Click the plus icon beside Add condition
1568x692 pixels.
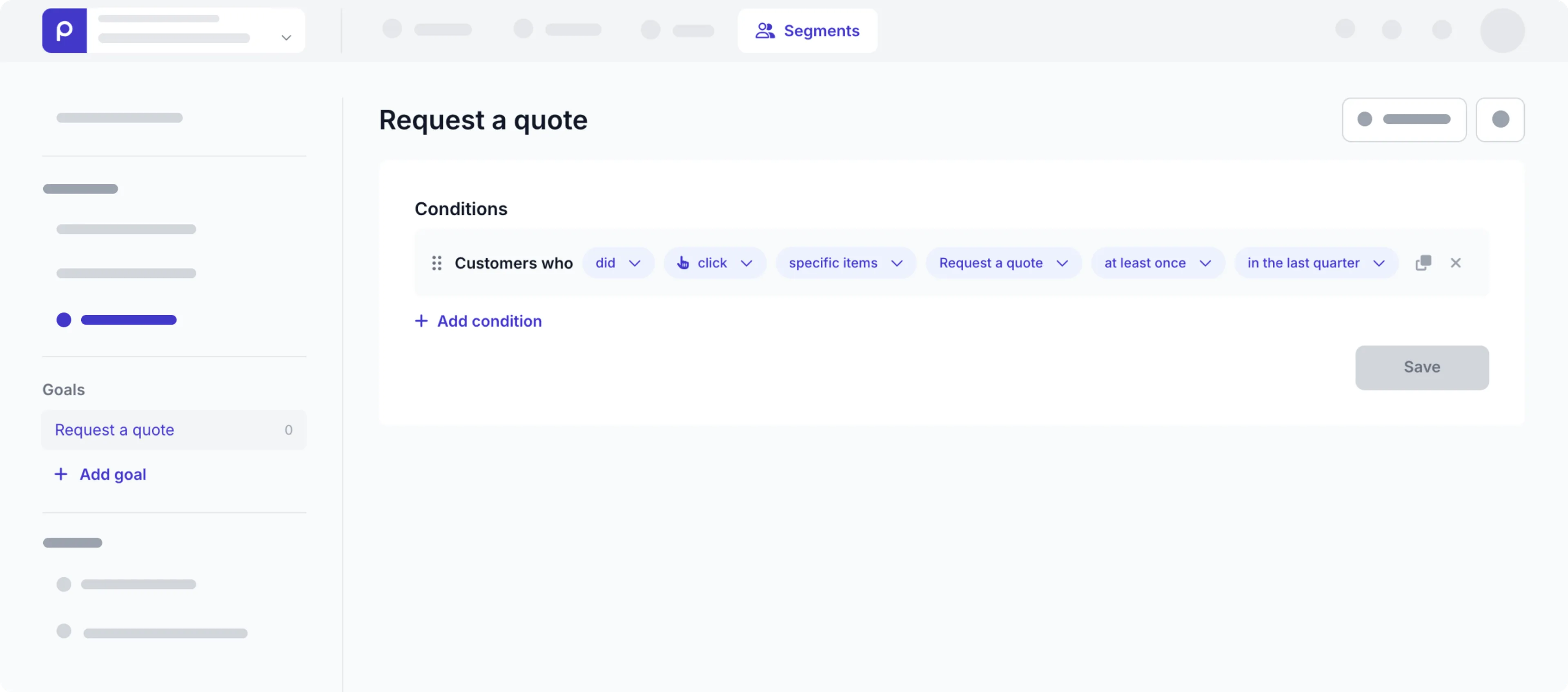click(422, 321)
